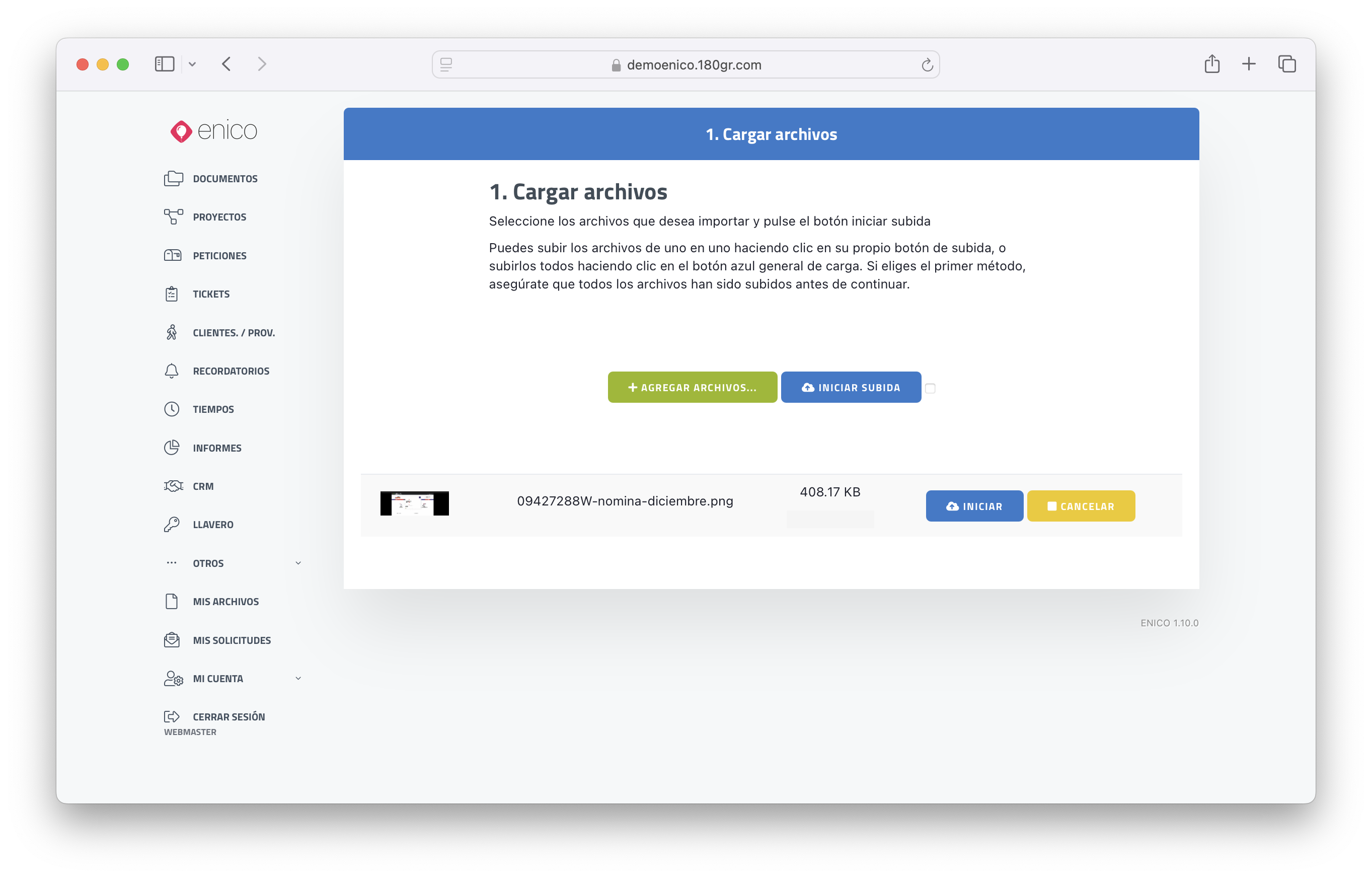Click the file upload progress bar

click(829, 519)
